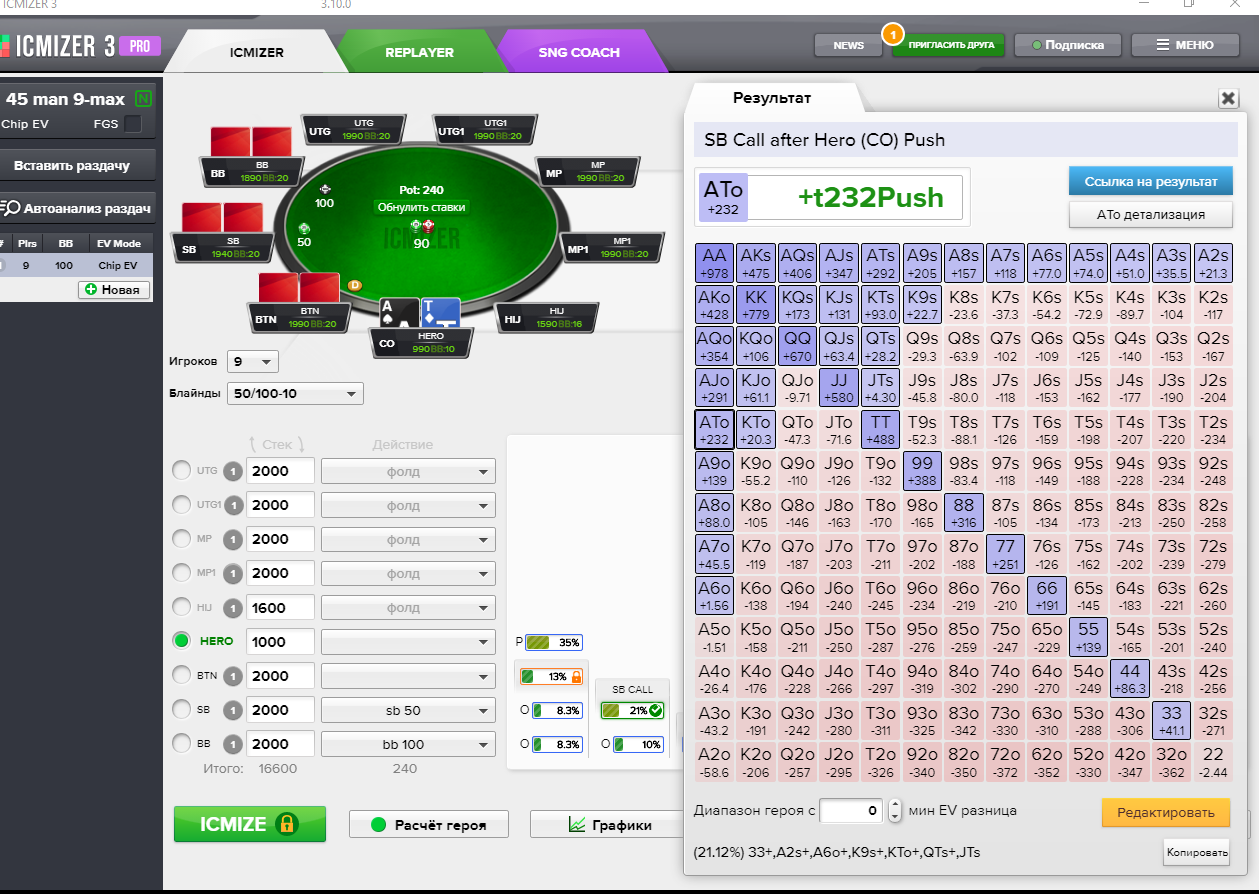Click the ICMIZE calculate button
Viewport: 1259px width, 894px height.
pos(250,824)
